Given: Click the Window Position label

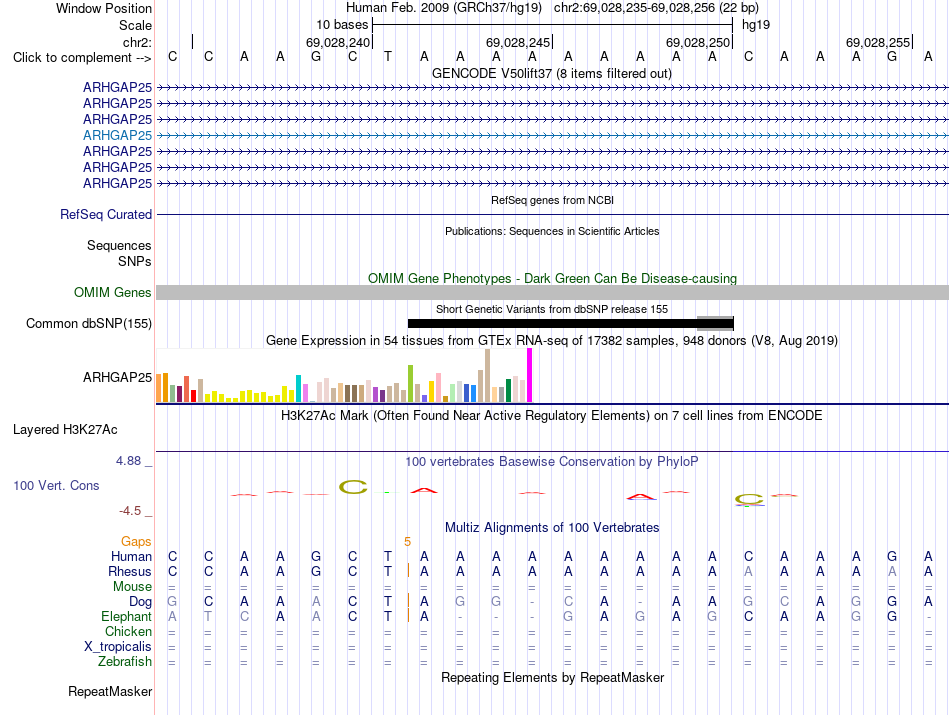Looking at the screenshot, I should (x=104, y=8).
